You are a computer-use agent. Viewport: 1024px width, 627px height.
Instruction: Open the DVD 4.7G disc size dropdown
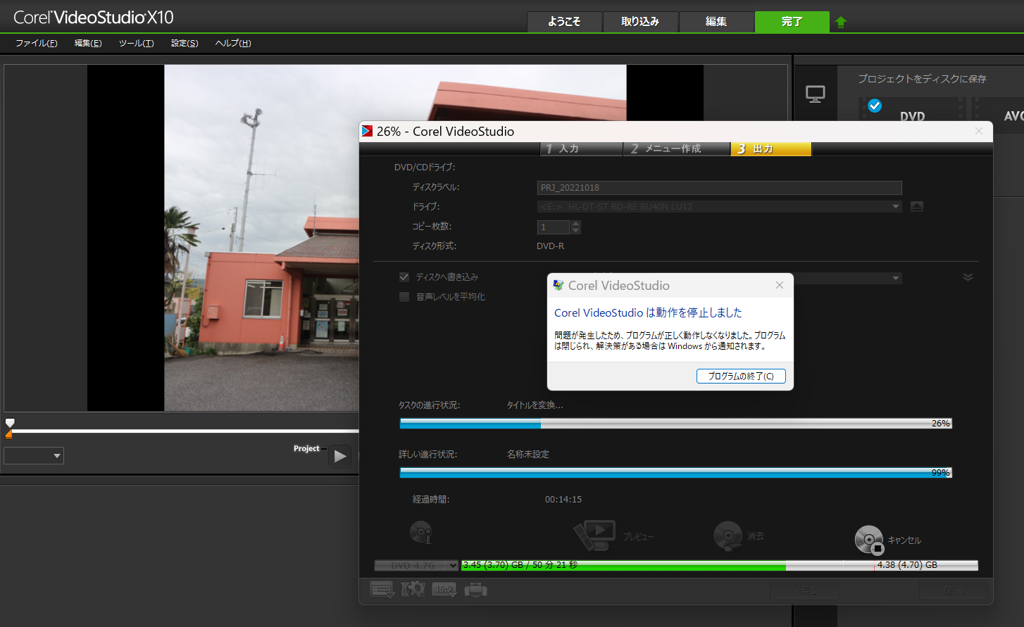click(416, 565)
